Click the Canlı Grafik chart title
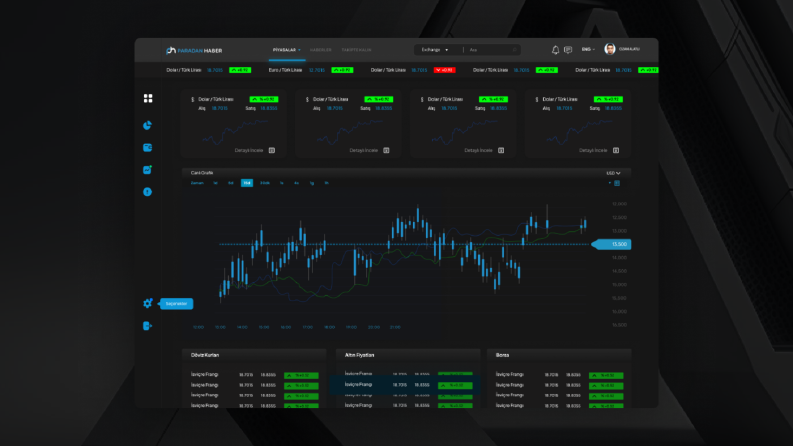 pos(202,173)
